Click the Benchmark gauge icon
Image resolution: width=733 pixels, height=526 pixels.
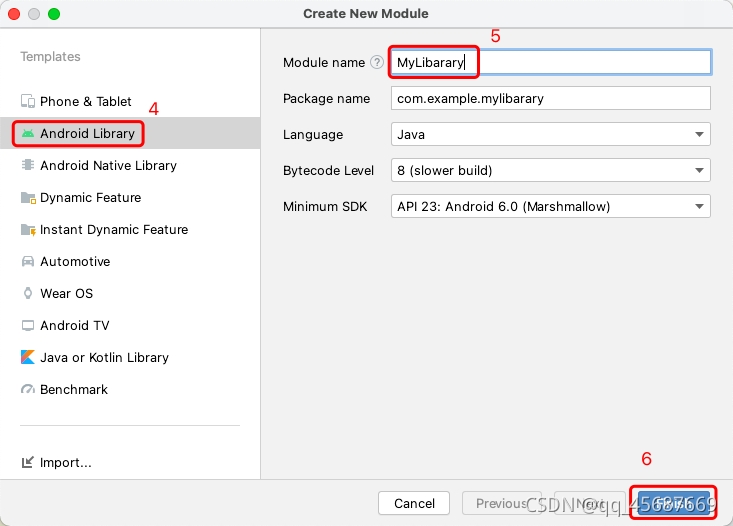[x=28, y=389]
